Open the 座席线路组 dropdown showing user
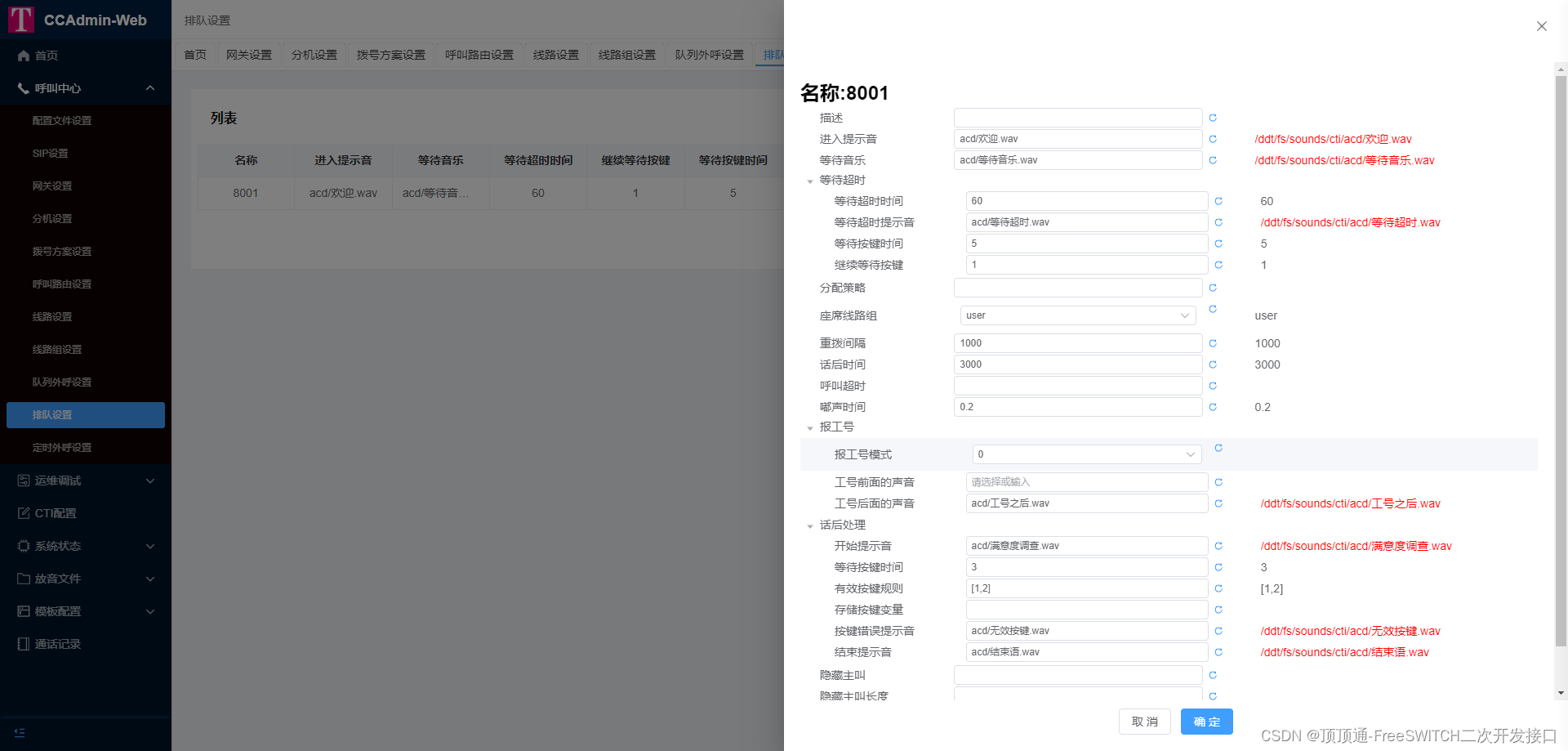The image size is (1568, 751). [x=1078, y=315]
